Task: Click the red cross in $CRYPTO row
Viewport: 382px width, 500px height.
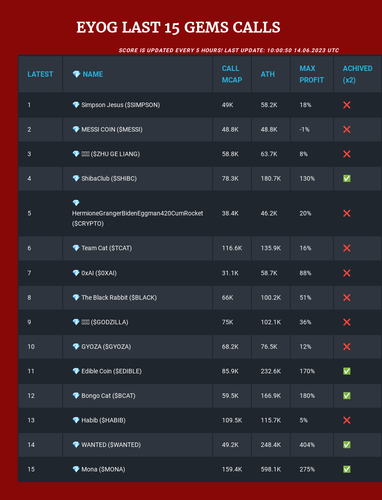Action: (x=347, y=213)
